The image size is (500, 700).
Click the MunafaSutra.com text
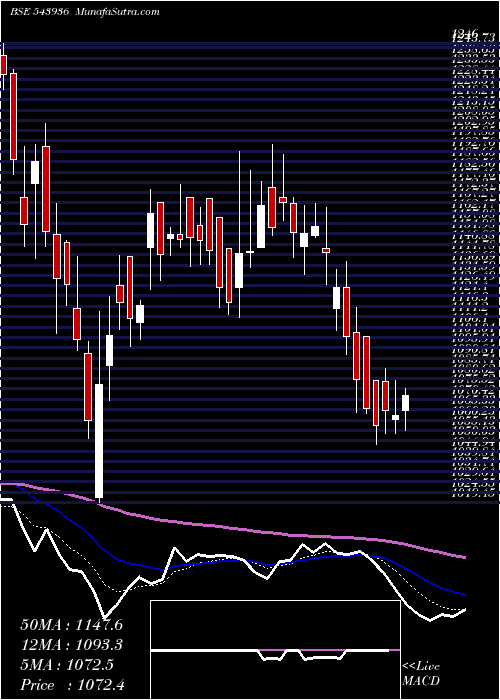coord(117,12)
